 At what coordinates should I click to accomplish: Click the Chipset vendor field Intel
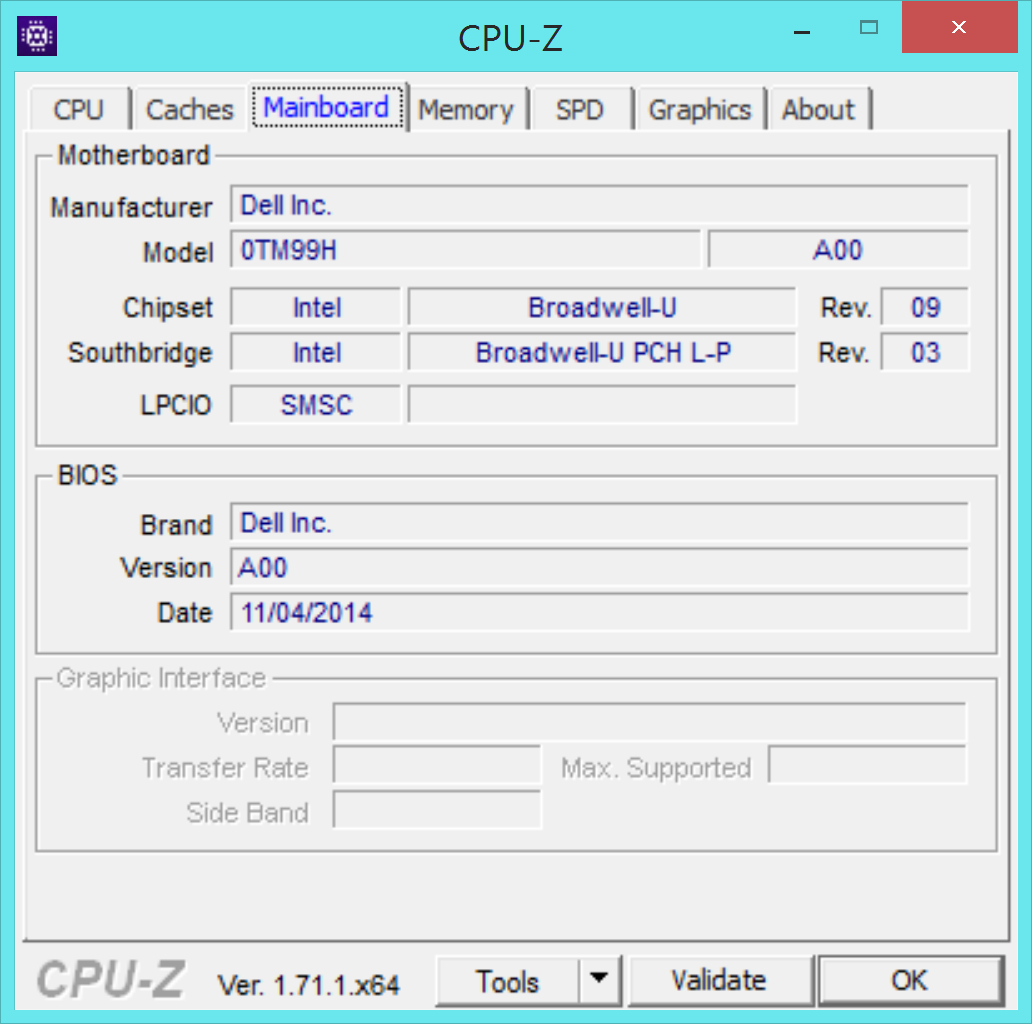pyautogui.click(x=316, y=307)
